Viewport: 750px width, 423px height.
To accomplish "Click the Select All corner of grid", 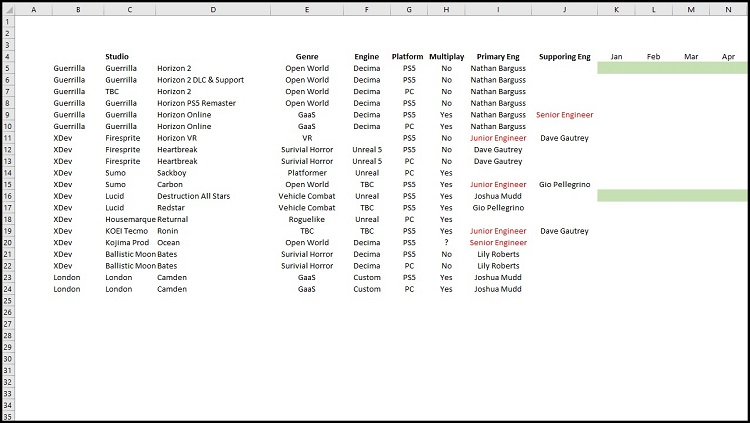I will (9, 10).
